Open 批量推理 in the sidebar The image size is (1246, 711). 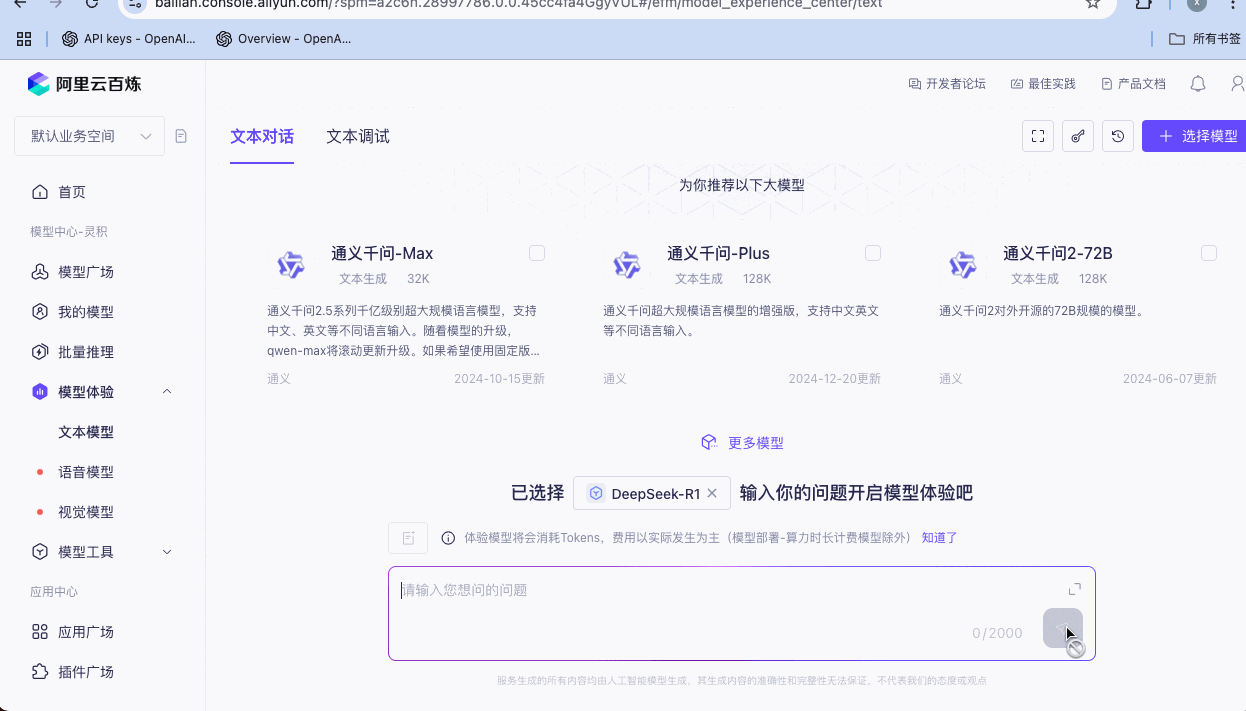(x=86, y=352)
